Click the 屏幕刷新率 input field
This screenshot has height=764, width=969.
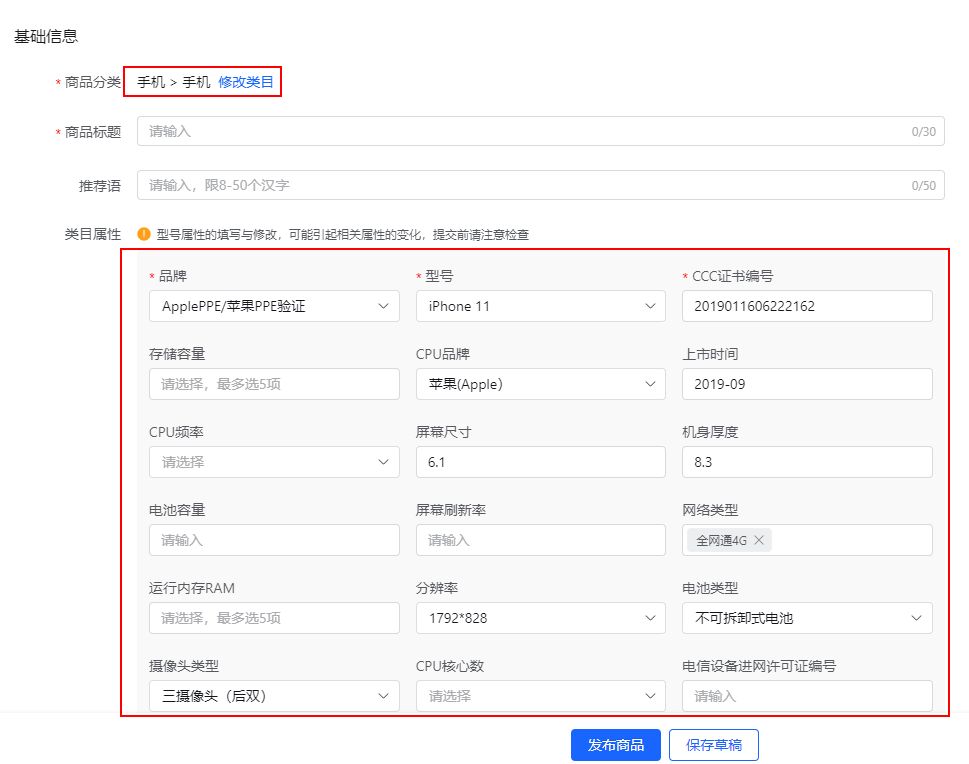click(540, 540)
